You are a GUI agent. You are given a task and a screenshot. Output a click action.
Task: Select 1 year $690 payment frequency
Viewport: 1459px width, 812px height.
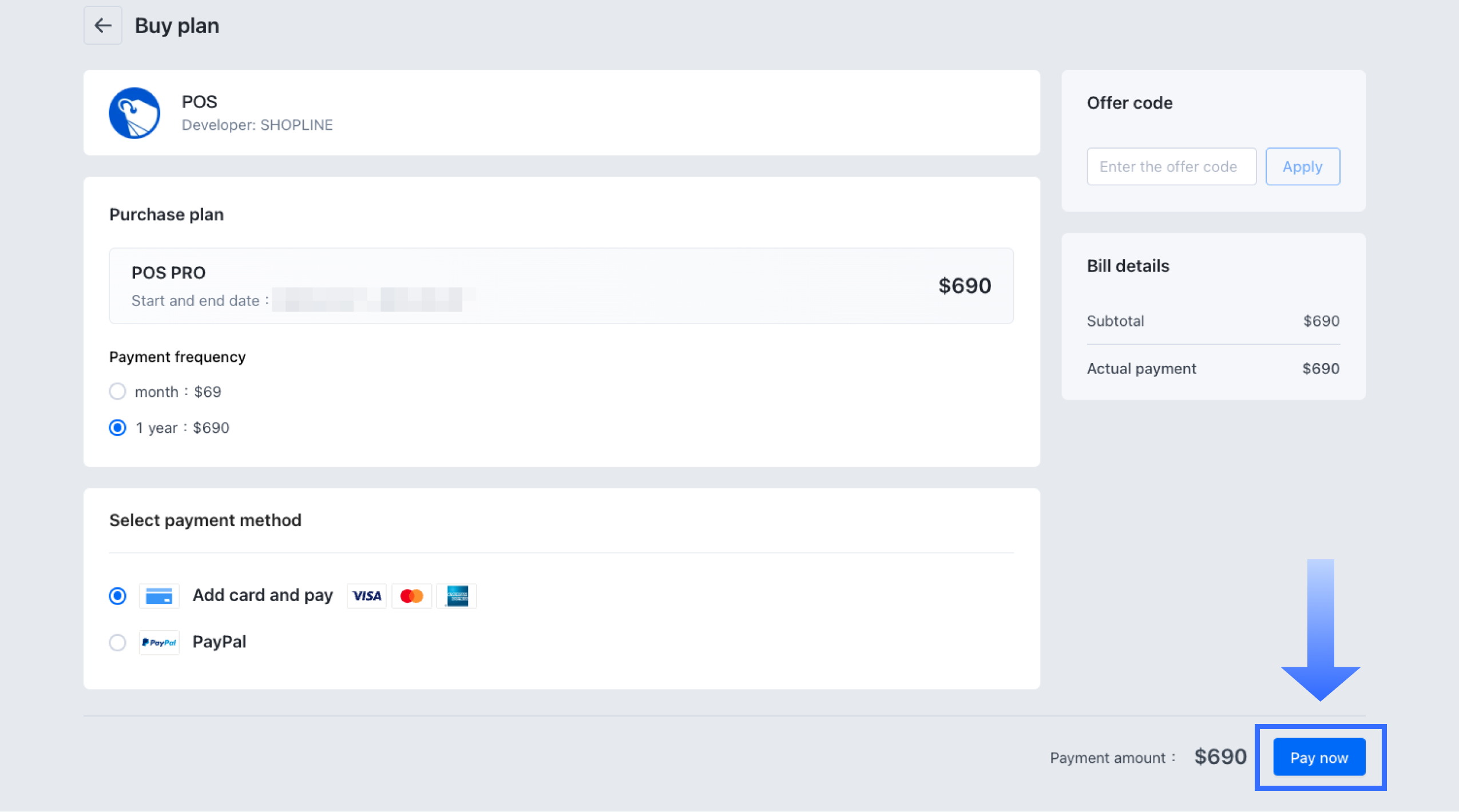click(x=118, y=428)
